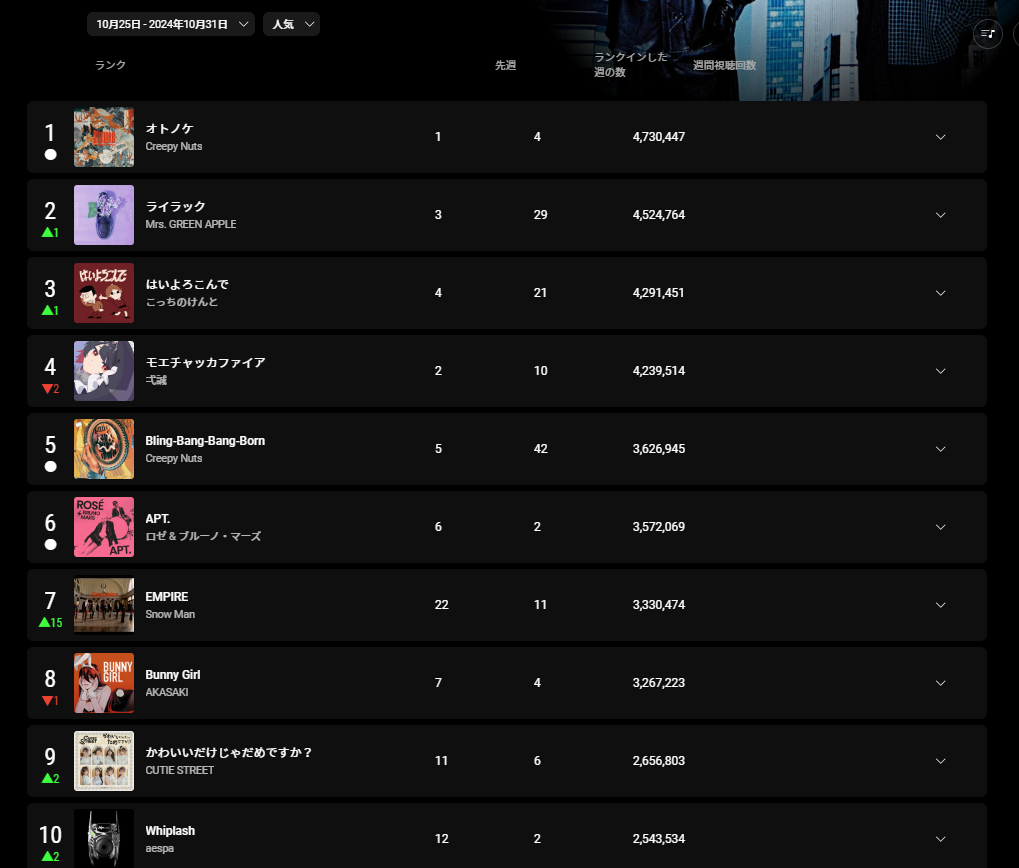Image resolution: width=1019 pixels, height=868 pixels.
Task: Click the ランク column header
Action: click(110, 65)
